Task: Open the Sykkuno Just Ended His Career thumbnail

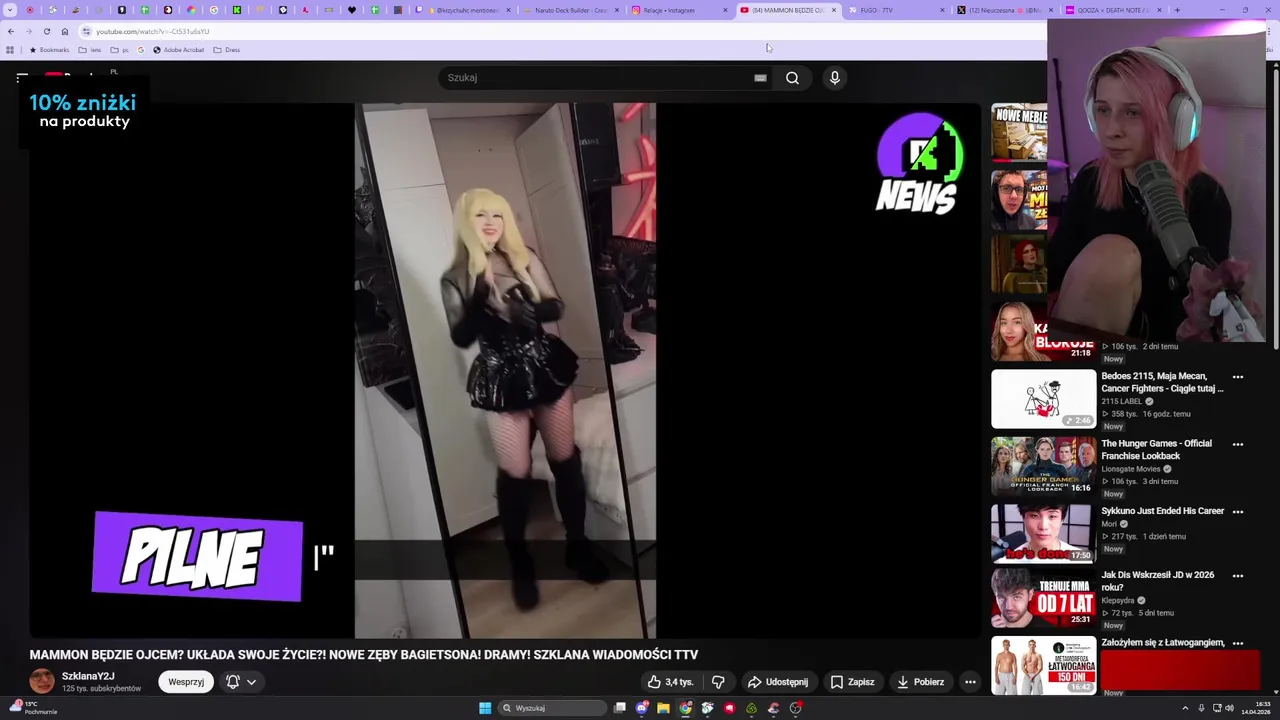Action: tap(1043, 533)
